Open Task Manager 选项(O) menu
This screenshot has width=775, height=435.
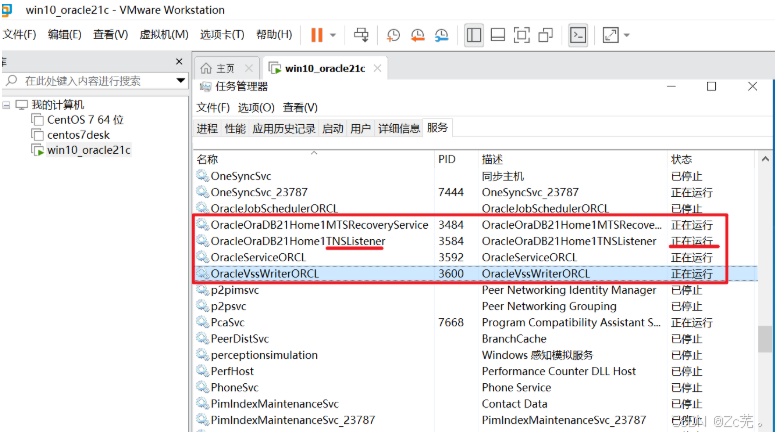coord(256,108)
